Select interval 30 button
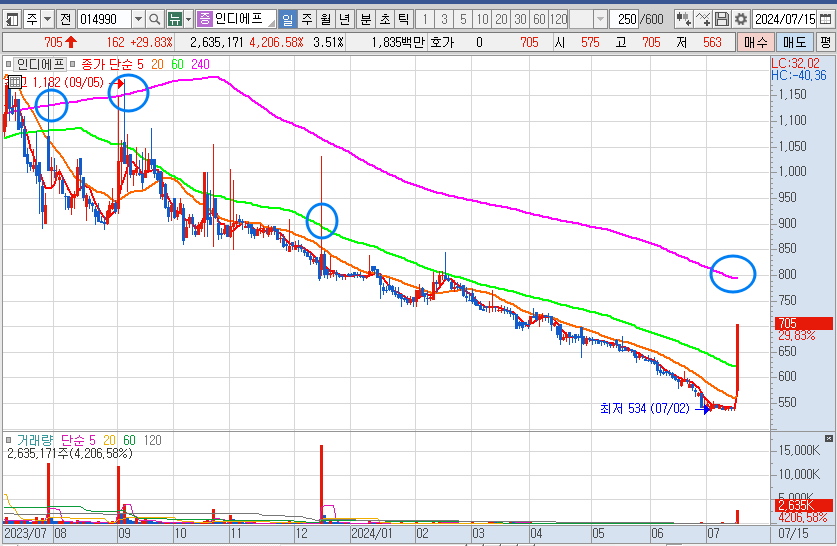Viewport: 837px width, 546px height. [520, 20]
